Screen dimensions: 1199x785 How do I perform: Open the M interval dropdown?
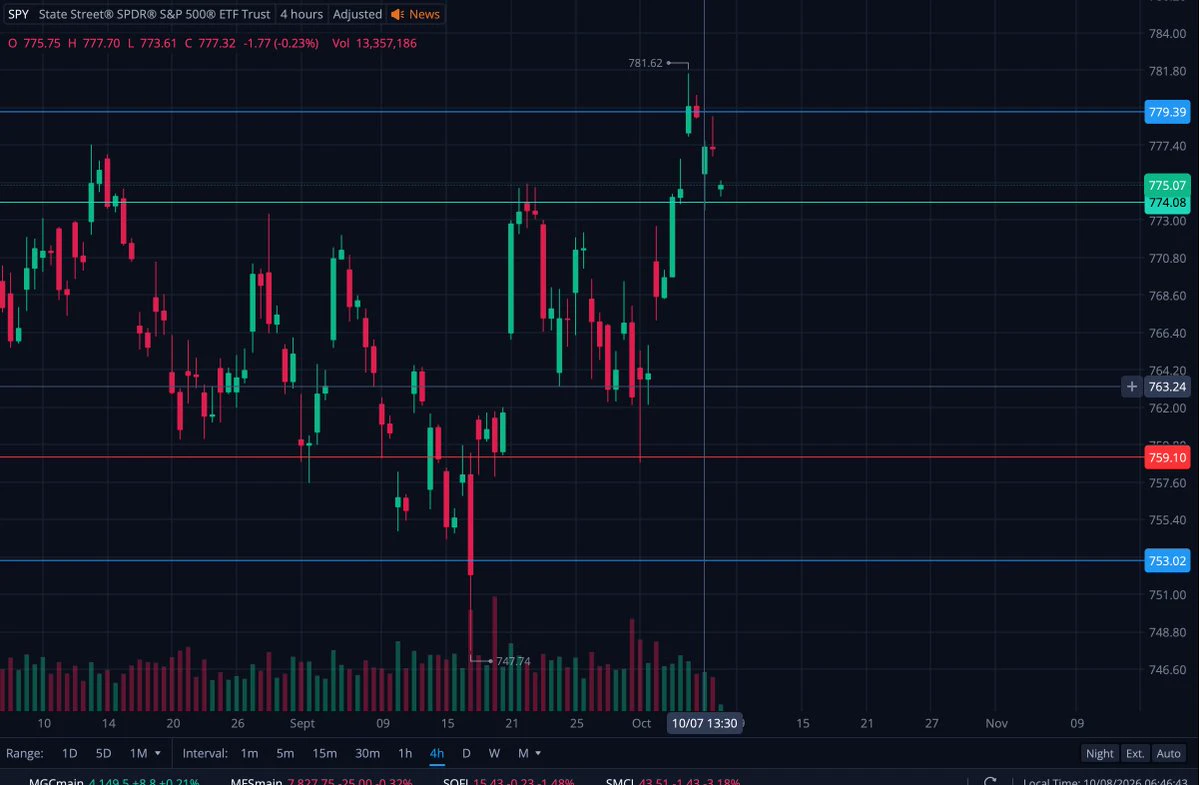(529, 754)
